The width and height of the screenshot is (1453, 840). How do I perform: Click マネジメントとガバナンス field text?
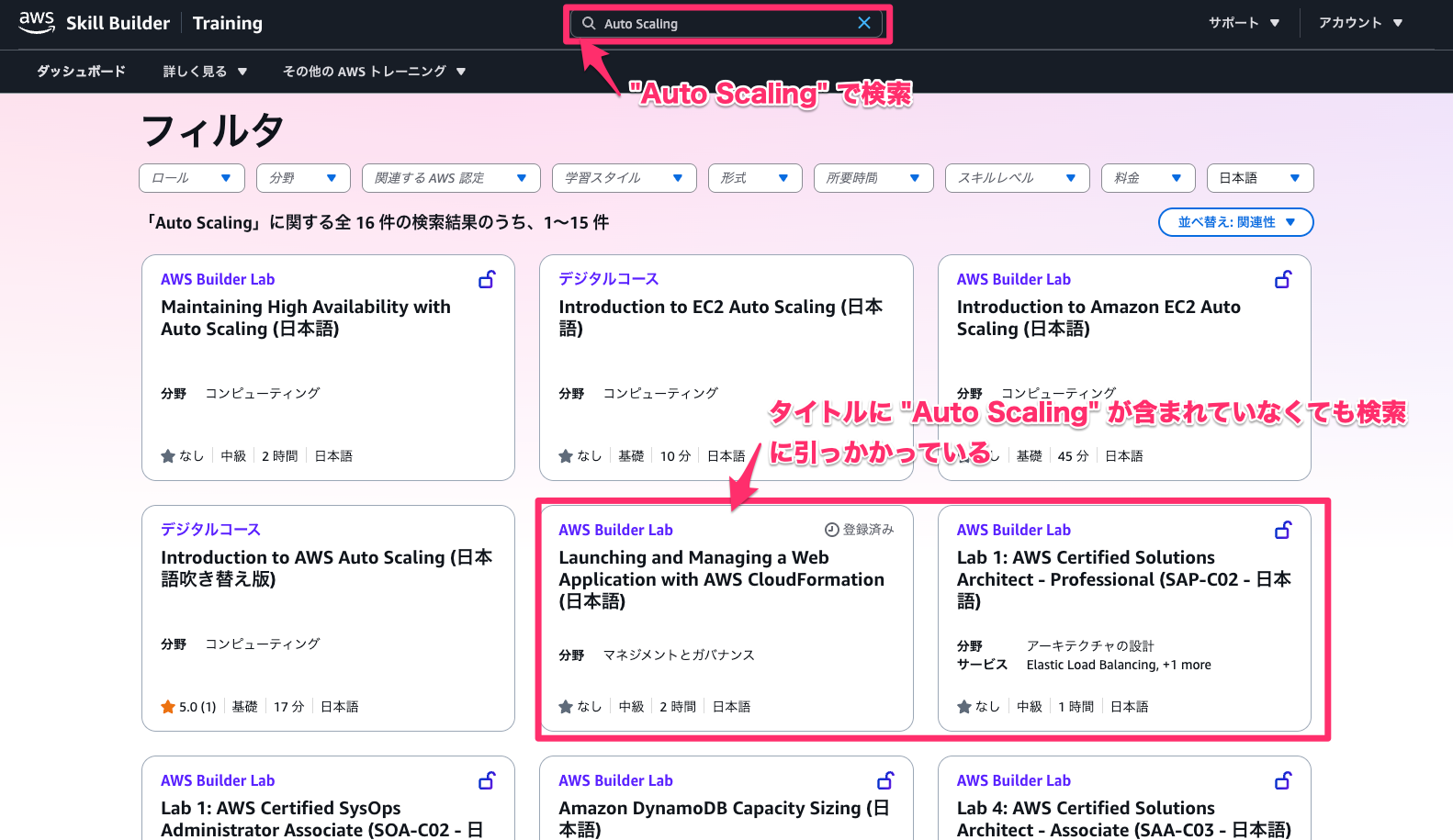[x=679, y=655]
